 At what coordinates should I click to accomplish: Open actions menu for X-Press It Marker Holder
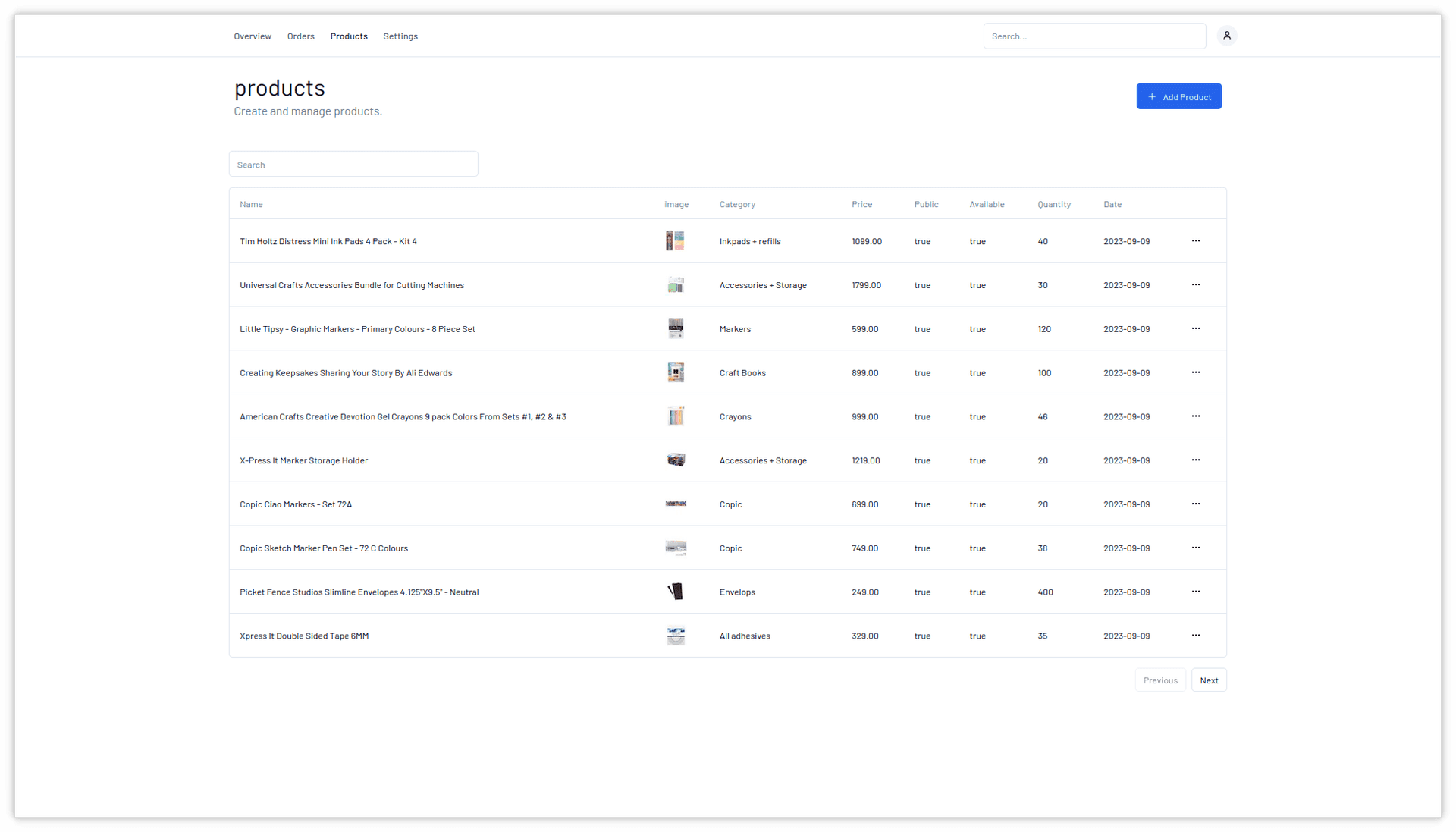(1196, 460)
